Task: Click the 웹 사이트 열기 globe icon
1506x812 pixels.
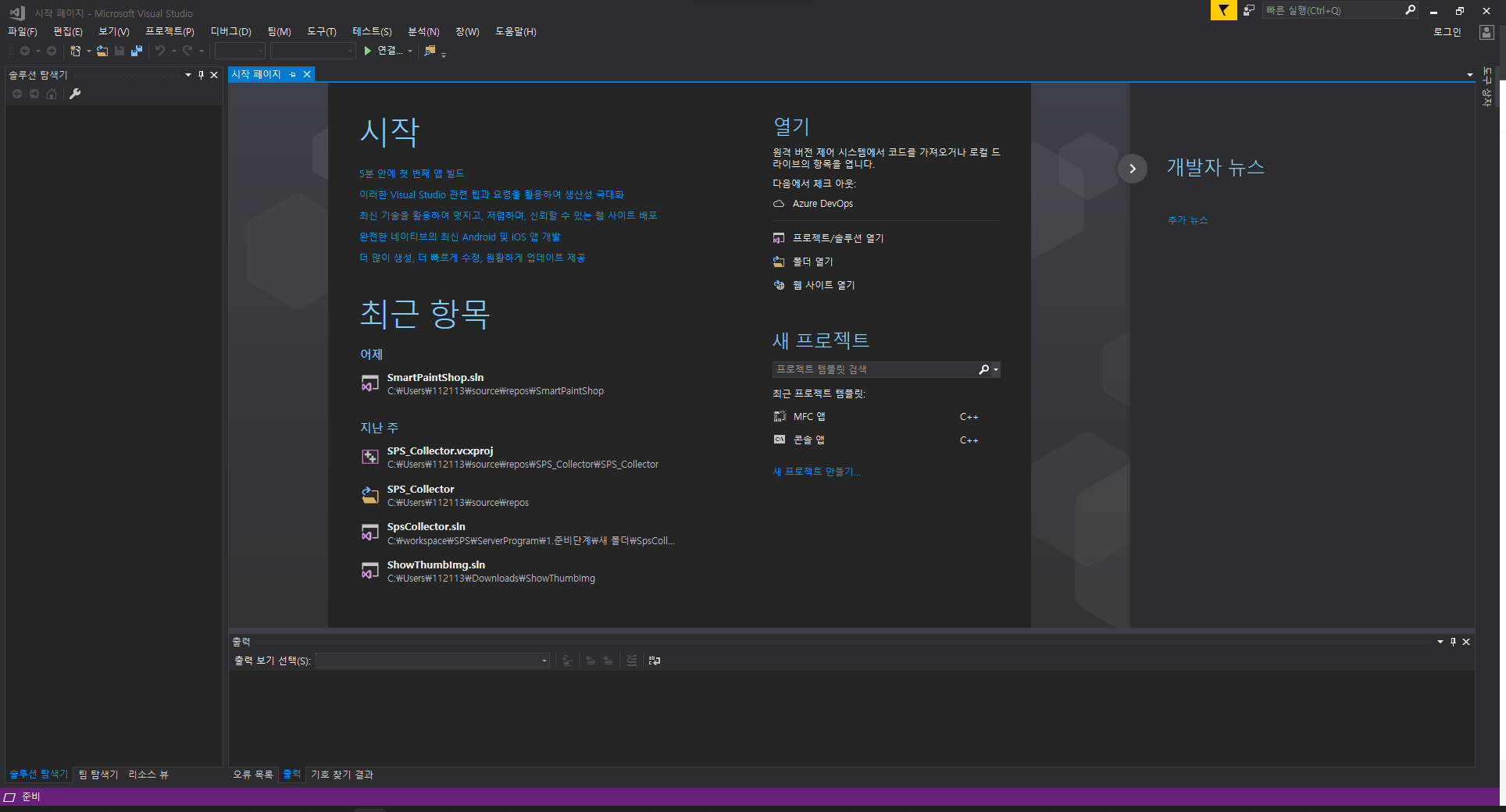Action: tap(779, 285)
